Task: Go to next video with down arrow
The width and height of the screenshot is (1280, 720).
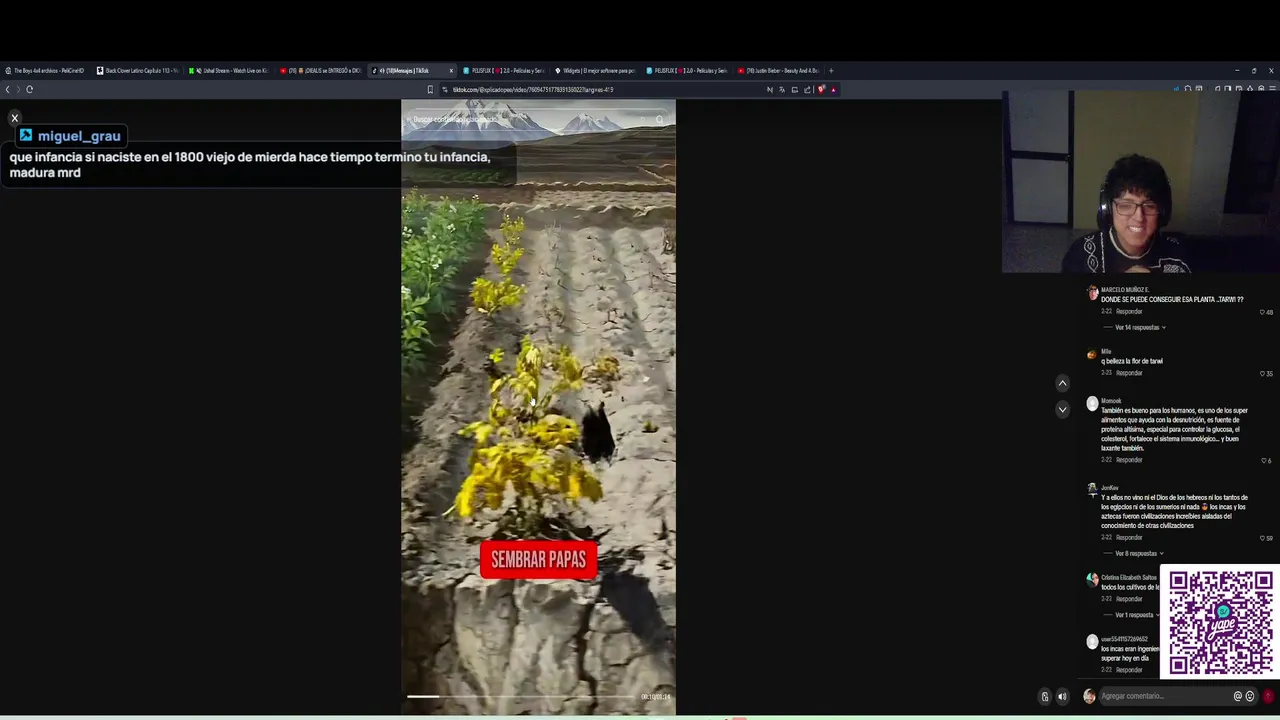Action: pos(1062,409)
